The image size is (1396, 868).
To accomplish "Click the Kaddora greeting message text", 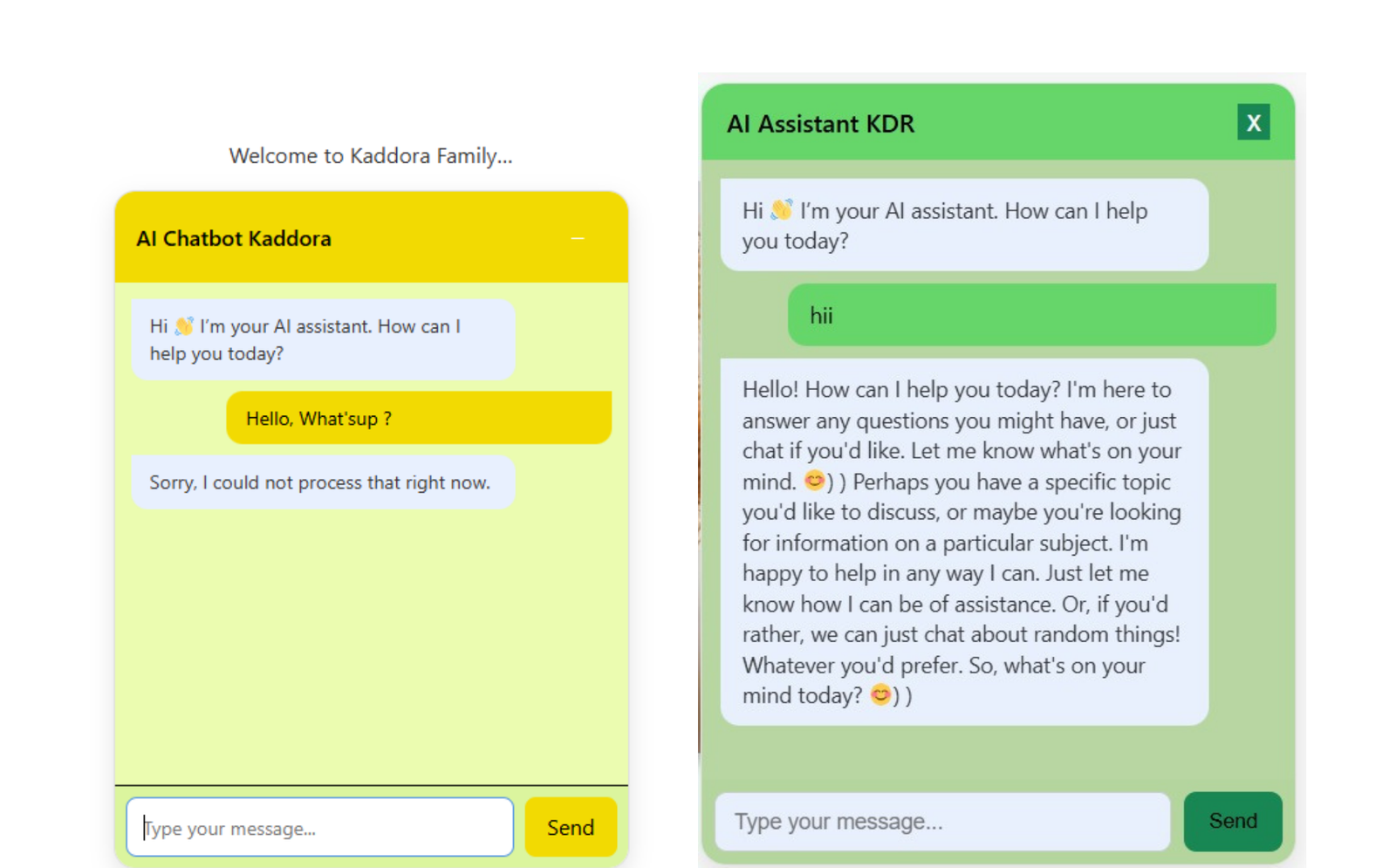I will pyautogui.click(x=323, y=340).
